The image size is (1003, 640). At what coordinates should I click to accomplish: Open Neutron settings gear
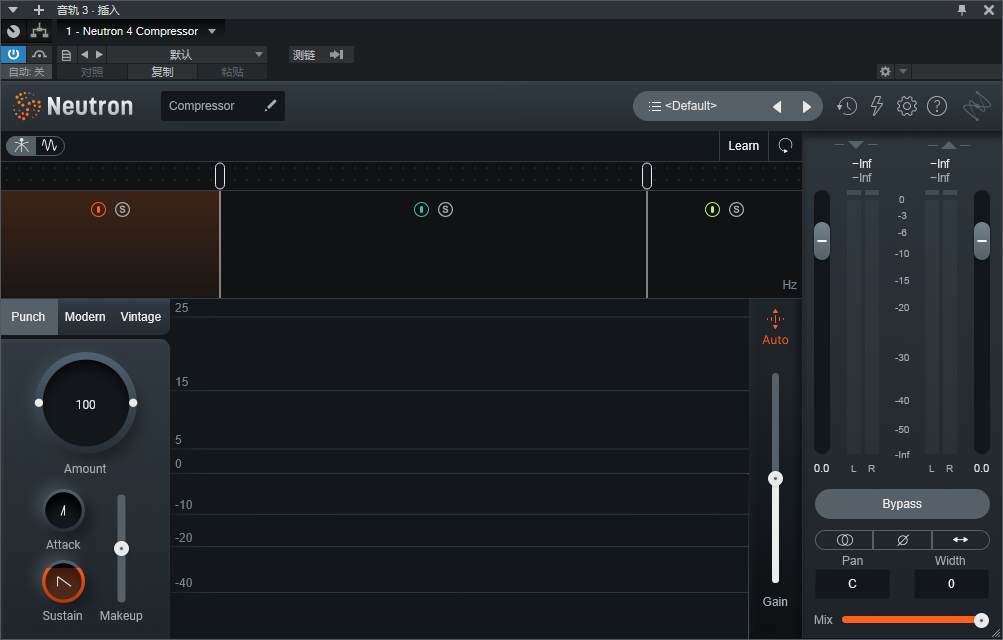tap(906, 106)
